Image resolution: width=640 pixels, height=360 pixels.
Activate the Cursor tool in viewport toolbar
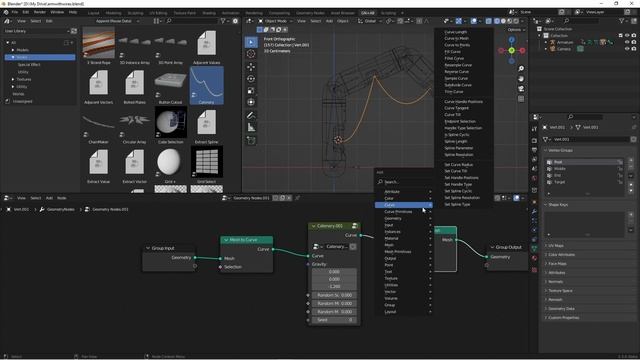251,53
